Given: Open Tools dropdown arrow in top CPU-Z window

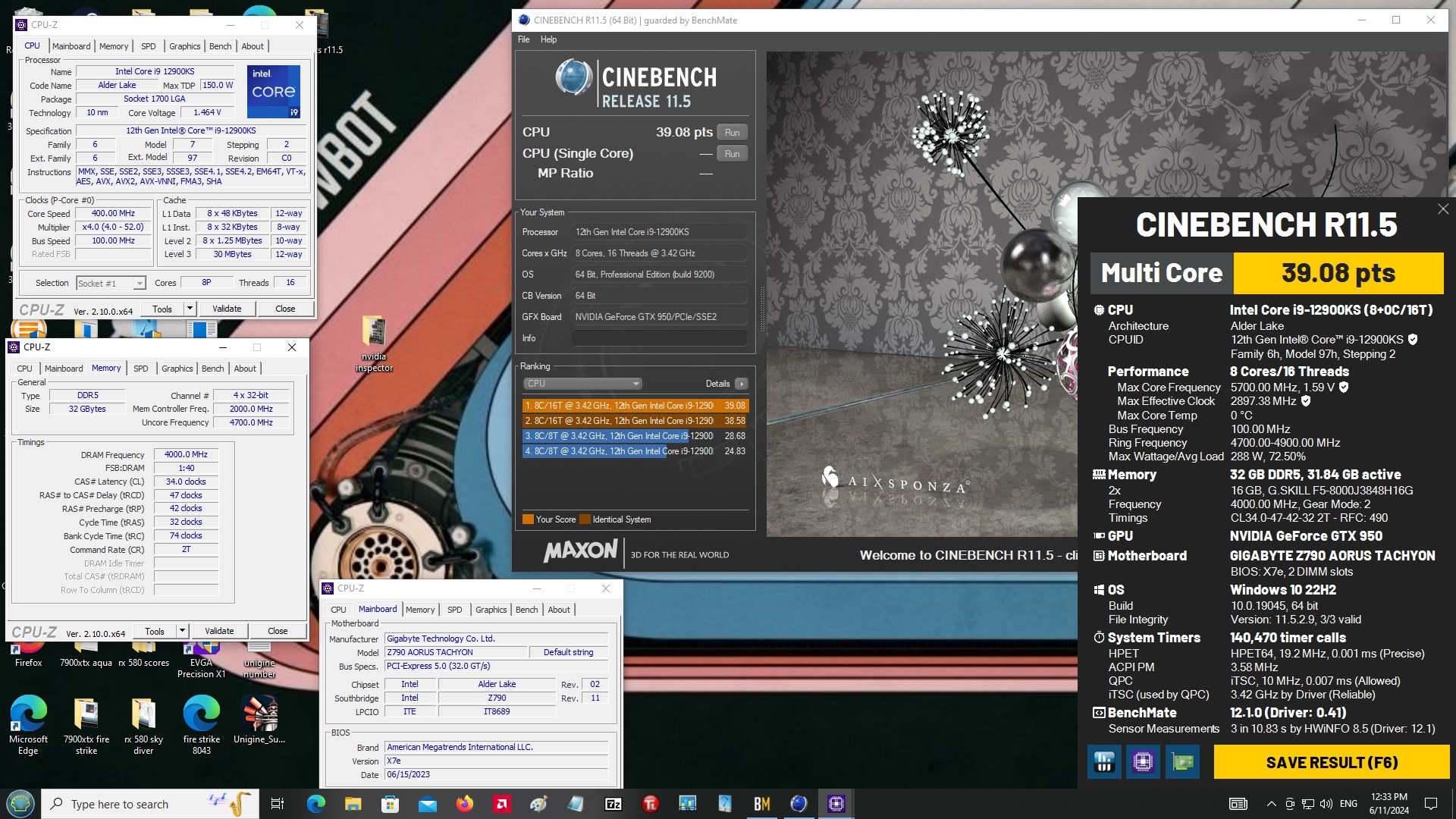Looking at the screenshot, I should pos(190,309).
